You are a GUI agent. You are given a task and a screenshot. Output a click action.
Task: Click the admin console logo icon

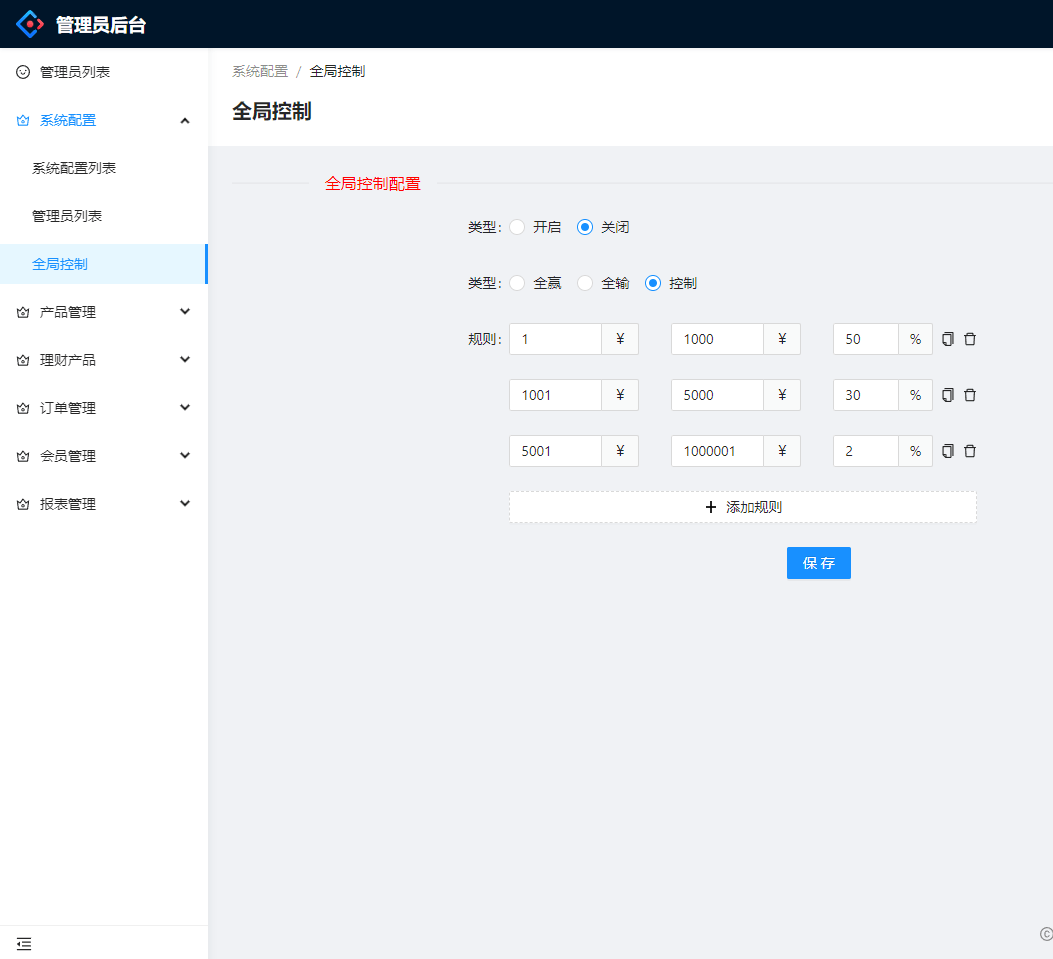point(31,24)
